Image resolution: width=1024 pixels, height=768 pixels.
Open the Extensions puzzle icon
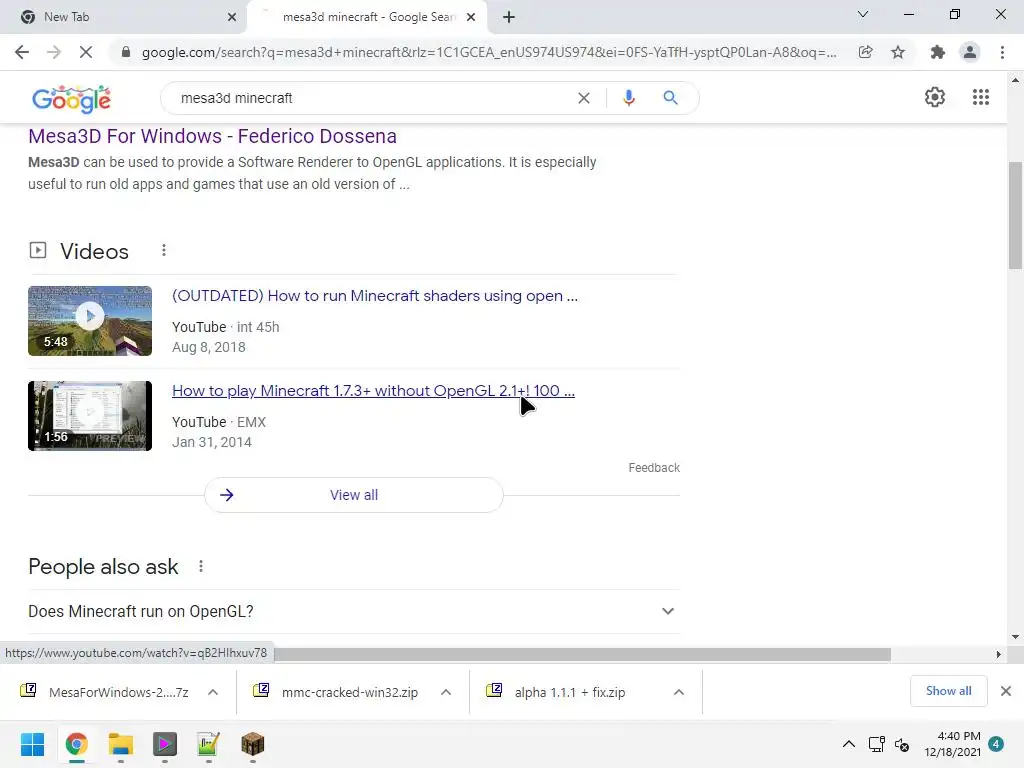click(938, 52)
